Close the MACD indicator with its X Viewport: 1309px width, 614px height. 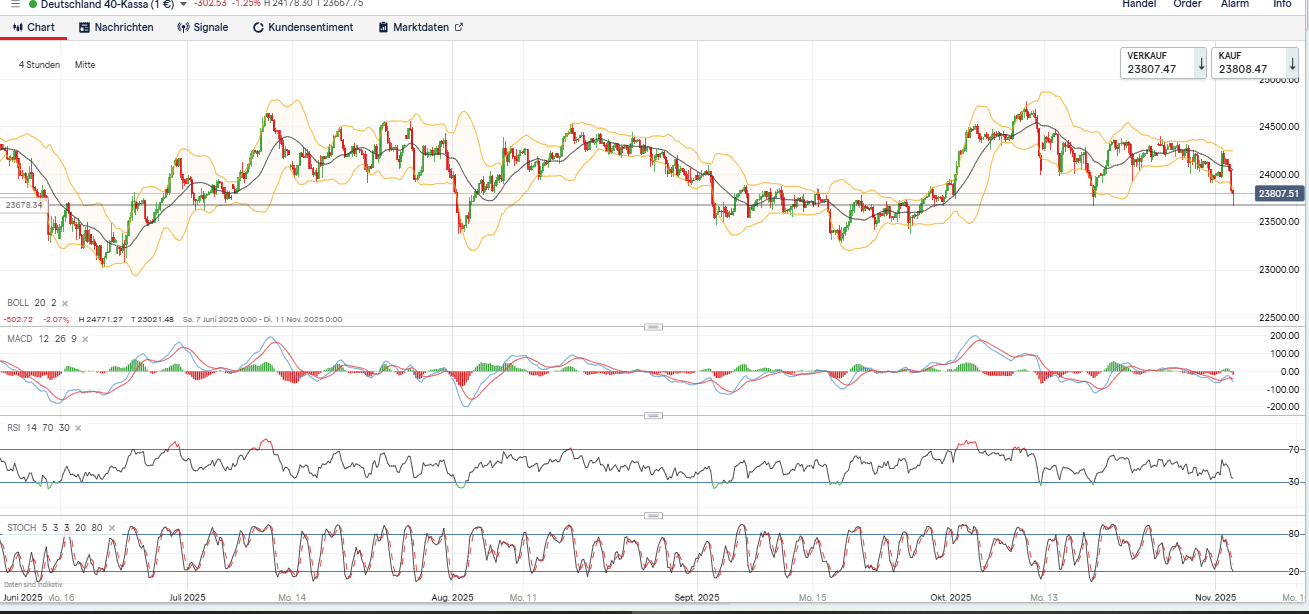click(x=85, y=339)
